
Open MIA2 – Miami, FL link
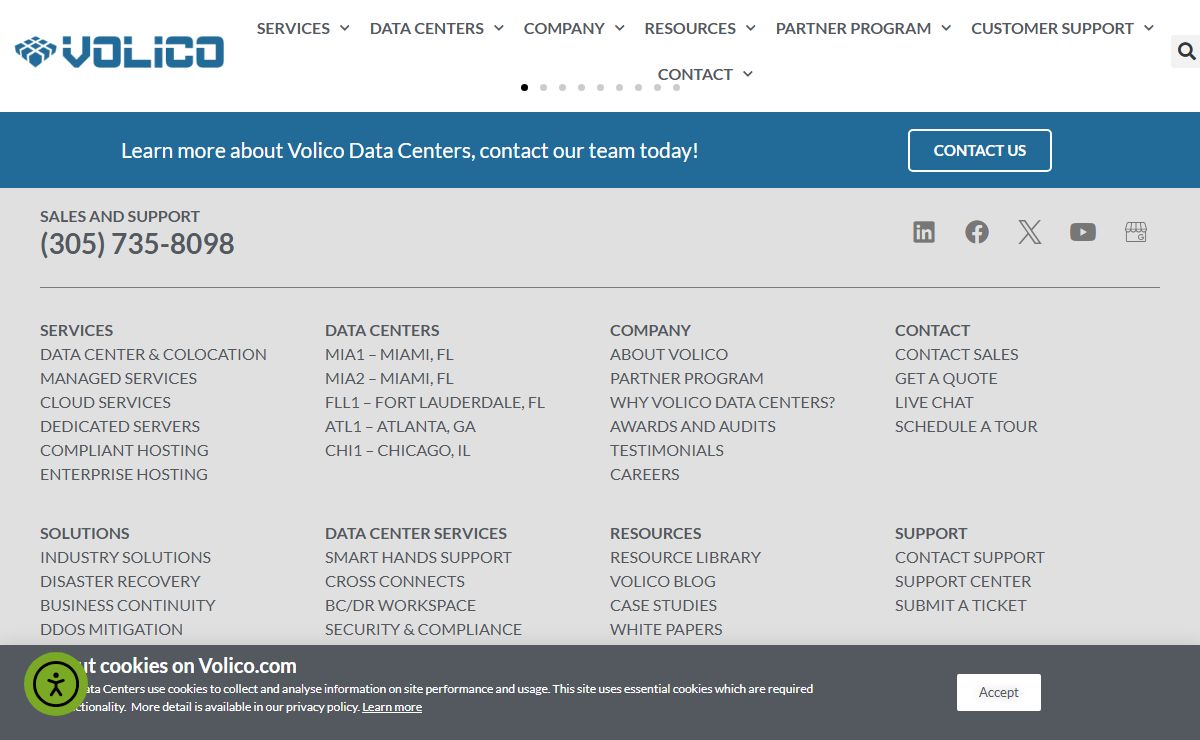[389, 378]
